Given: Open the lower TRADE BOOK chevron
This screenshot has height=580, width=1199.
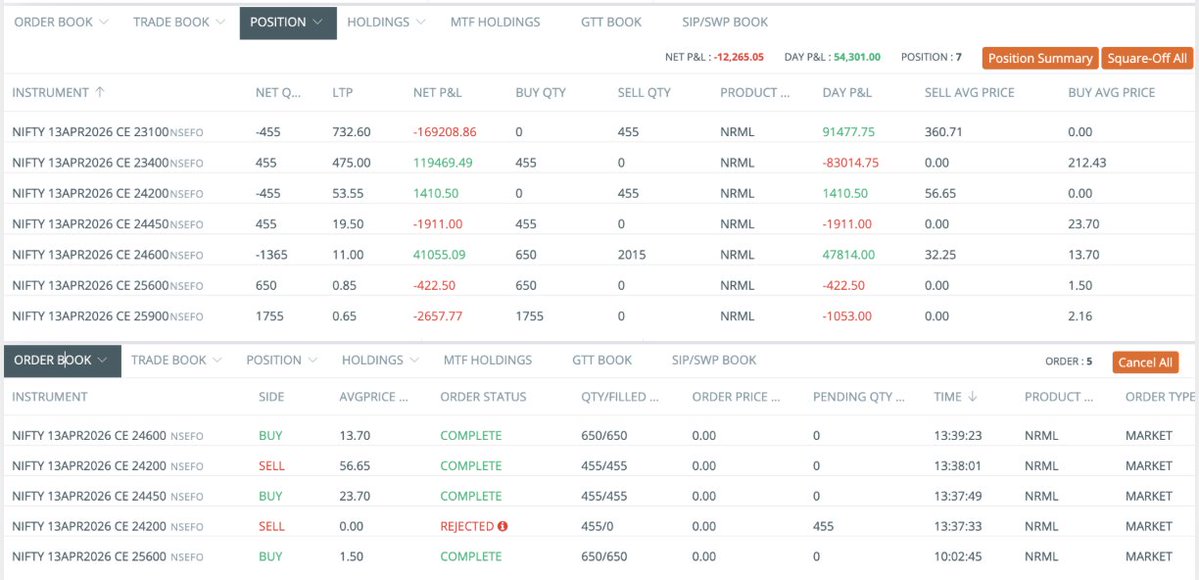Looking at the screenshot, I should pos(217,360).
